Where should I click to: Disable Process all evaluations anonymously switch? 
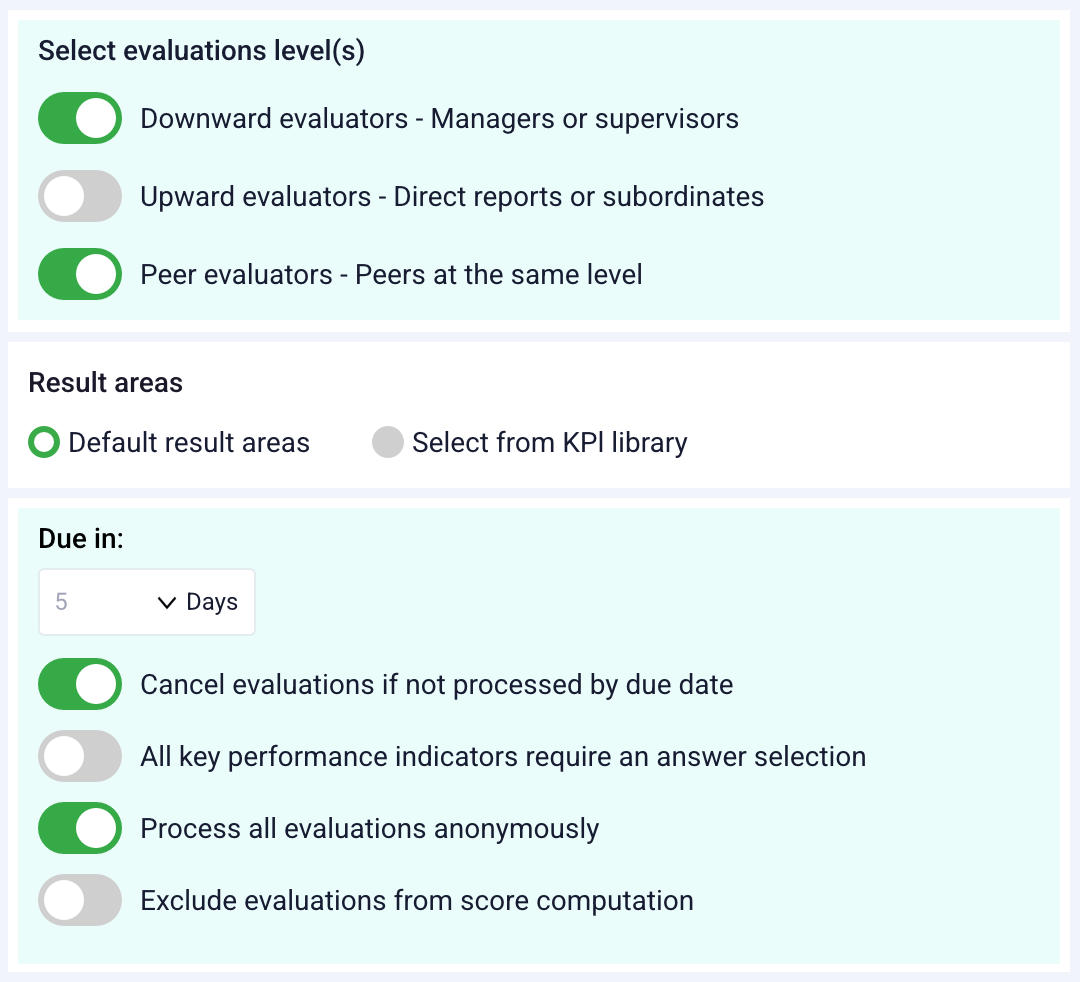click(x=80, y=828)
